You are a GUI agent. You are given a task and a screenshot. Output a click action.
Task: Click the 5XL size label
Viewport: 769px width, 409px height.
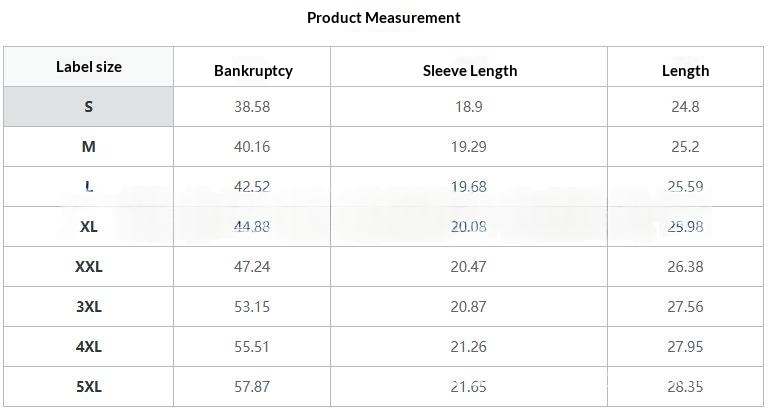tap(89, 387)
